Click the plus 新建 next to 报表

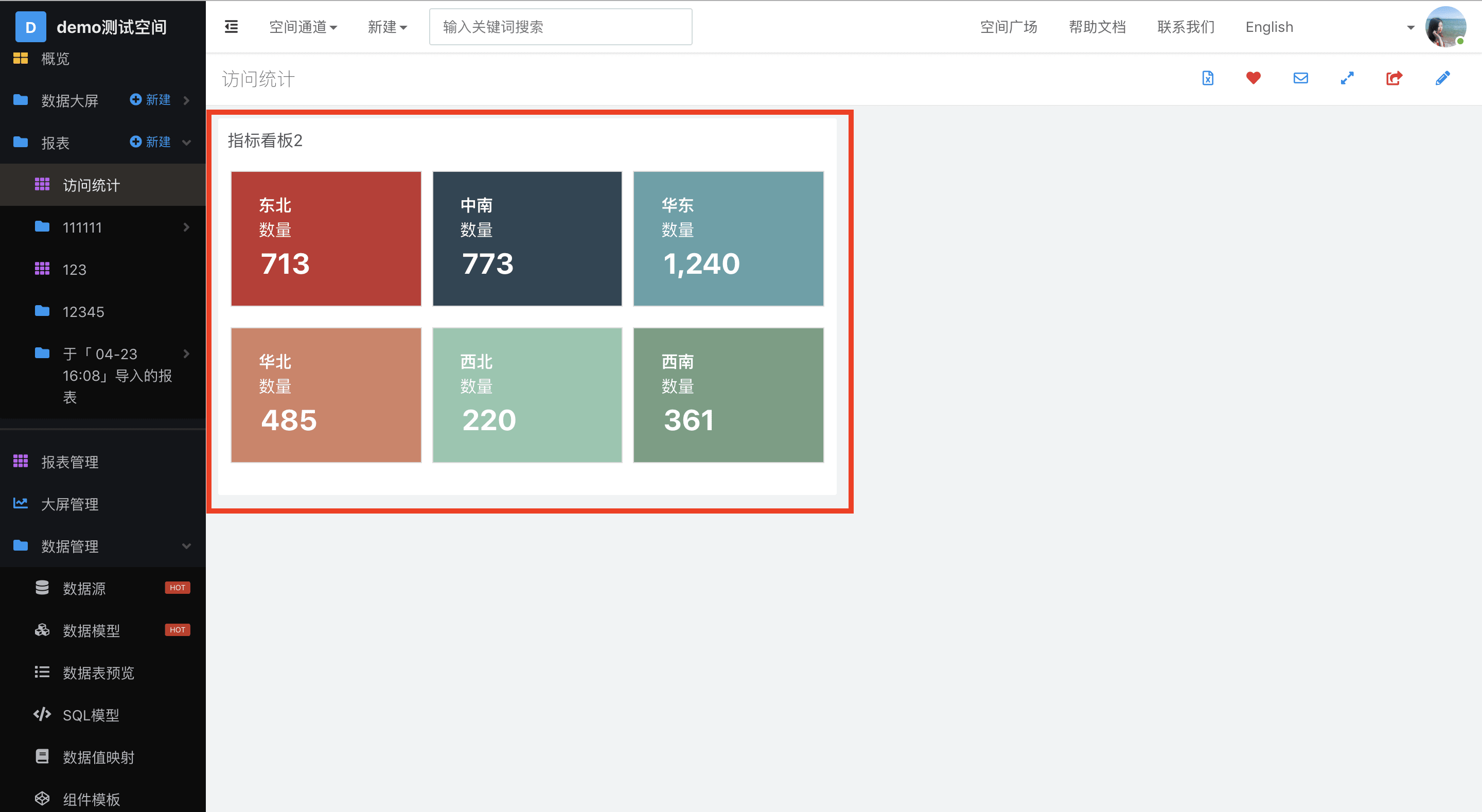click(x=150, y=142)
